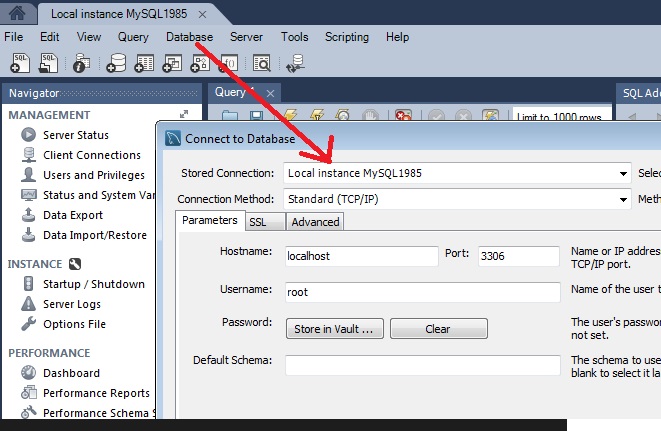This screenshot has width=661, height=431.
Task: Open Data Import/Restore in Navigator
Action: point(95,235)
